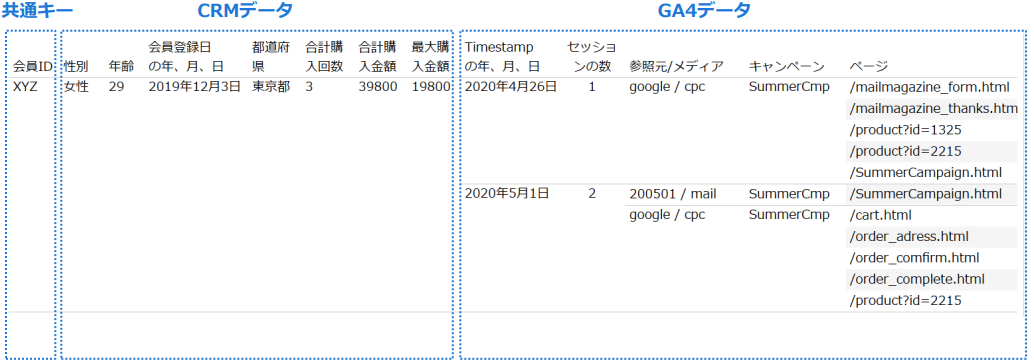Select the /order_comfirm.html page entry
Viewport: 1034px width, 363px height.
click(914, 257)
